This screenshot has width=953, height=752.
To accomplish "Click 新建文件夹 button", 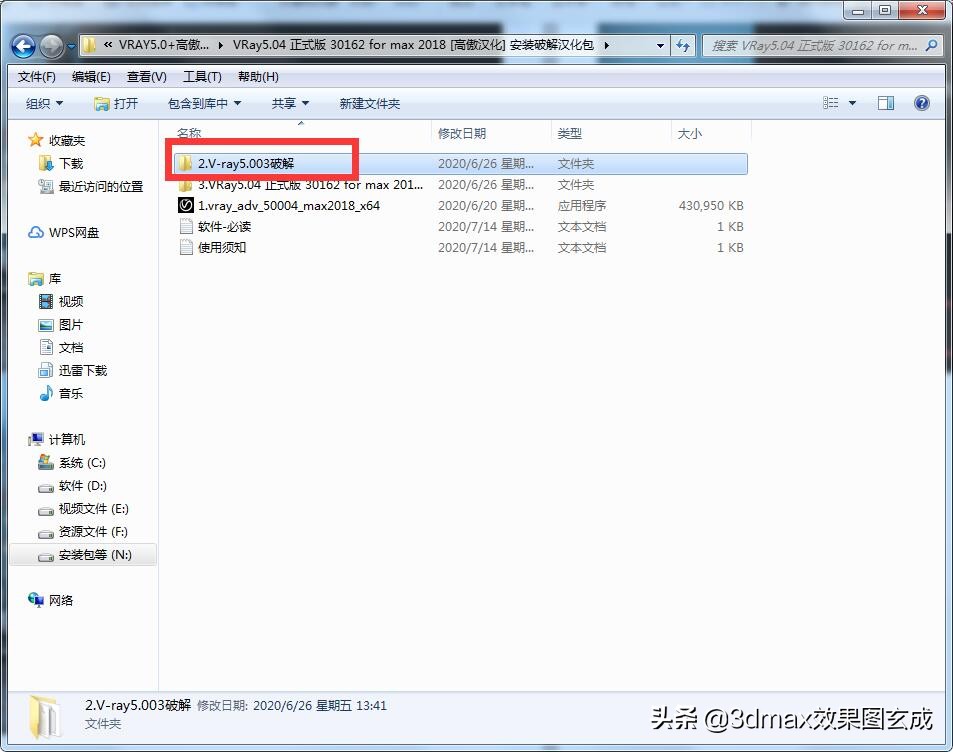I will [x=370, y=103].
